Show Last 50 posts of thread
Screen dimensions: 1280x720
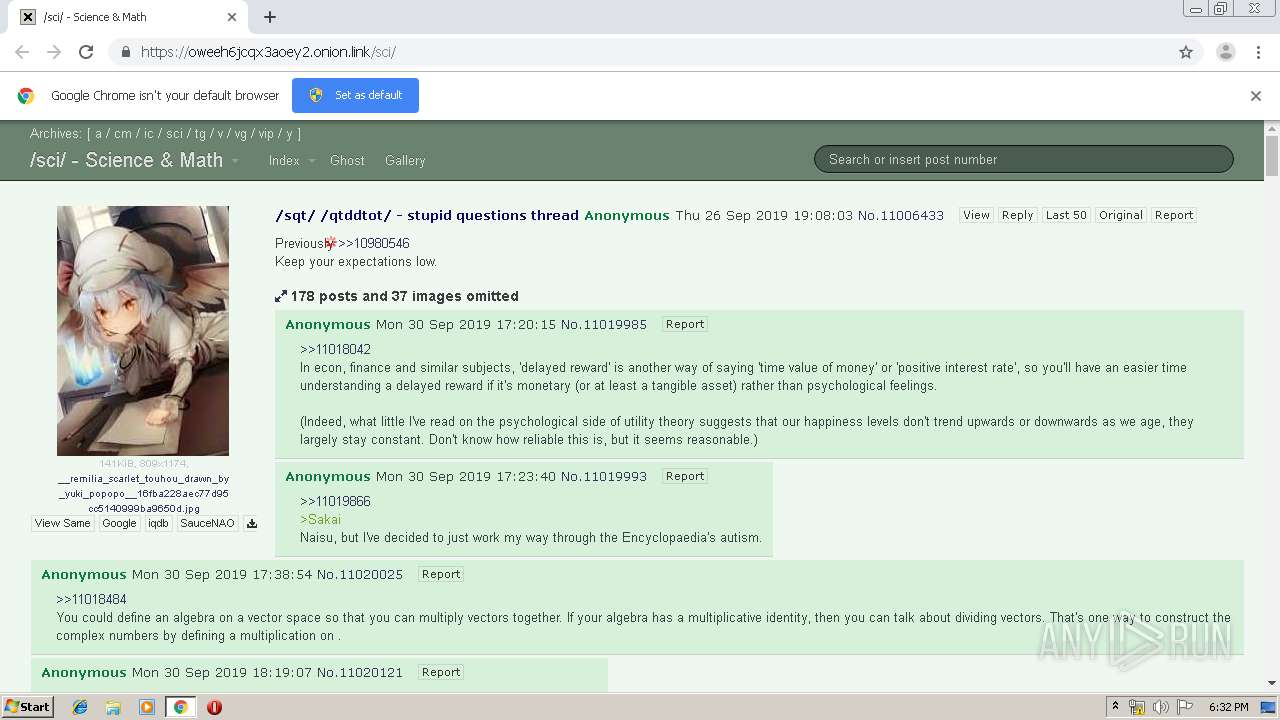pyautogui.click(x=1066, y=215)
